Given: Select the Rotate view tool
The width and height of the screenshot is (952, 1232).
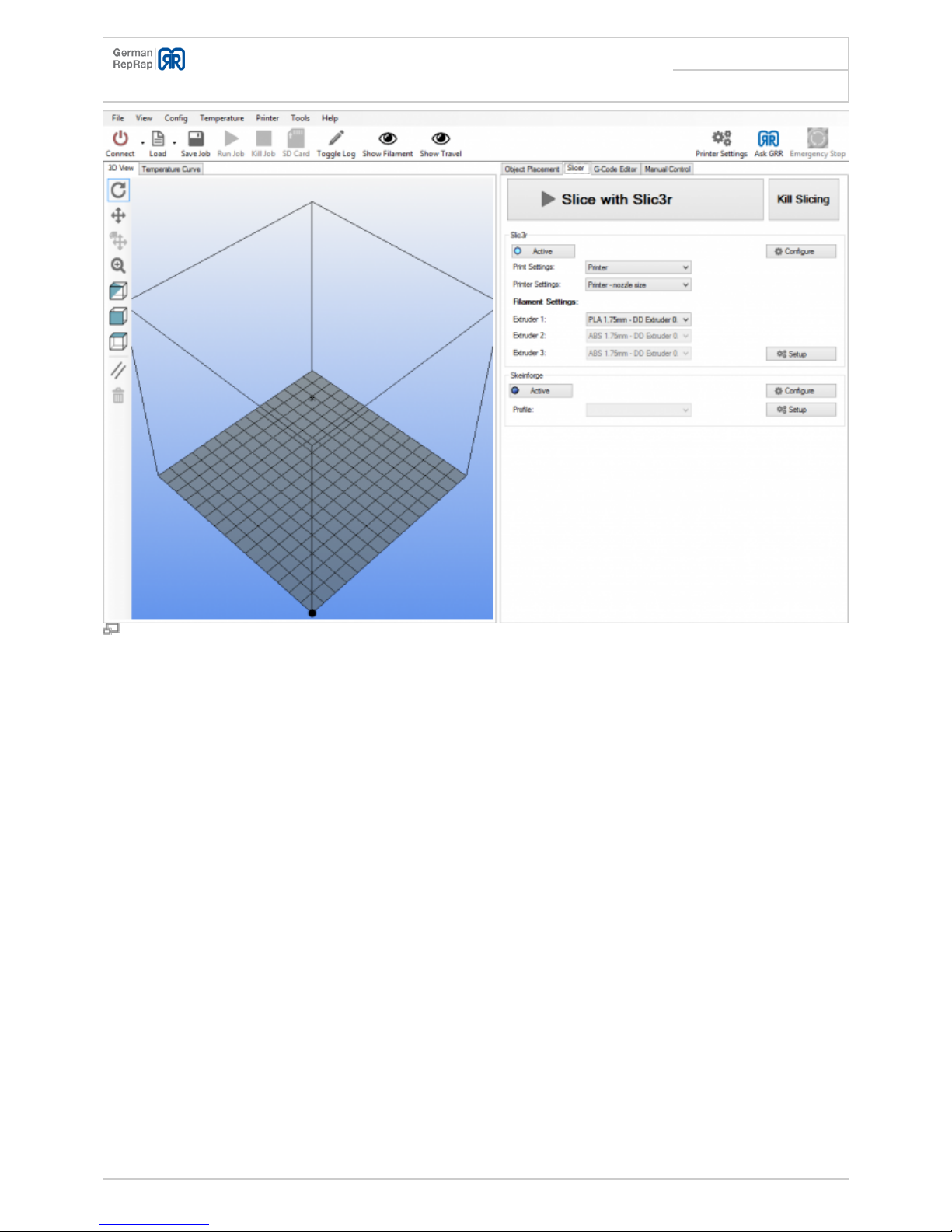Looking at the screenshot, I should [118, 190].
